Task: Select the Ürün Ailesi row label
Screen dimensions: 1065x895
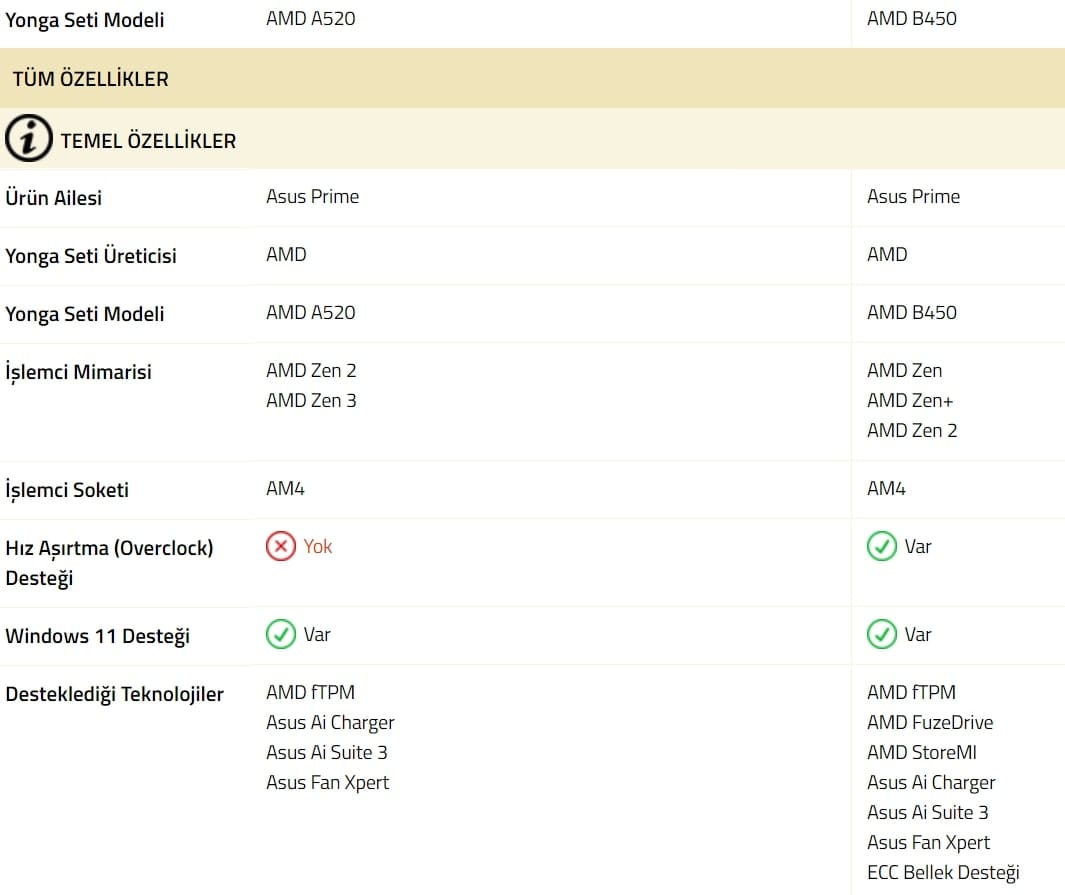Action: click(x=54, y=198)
